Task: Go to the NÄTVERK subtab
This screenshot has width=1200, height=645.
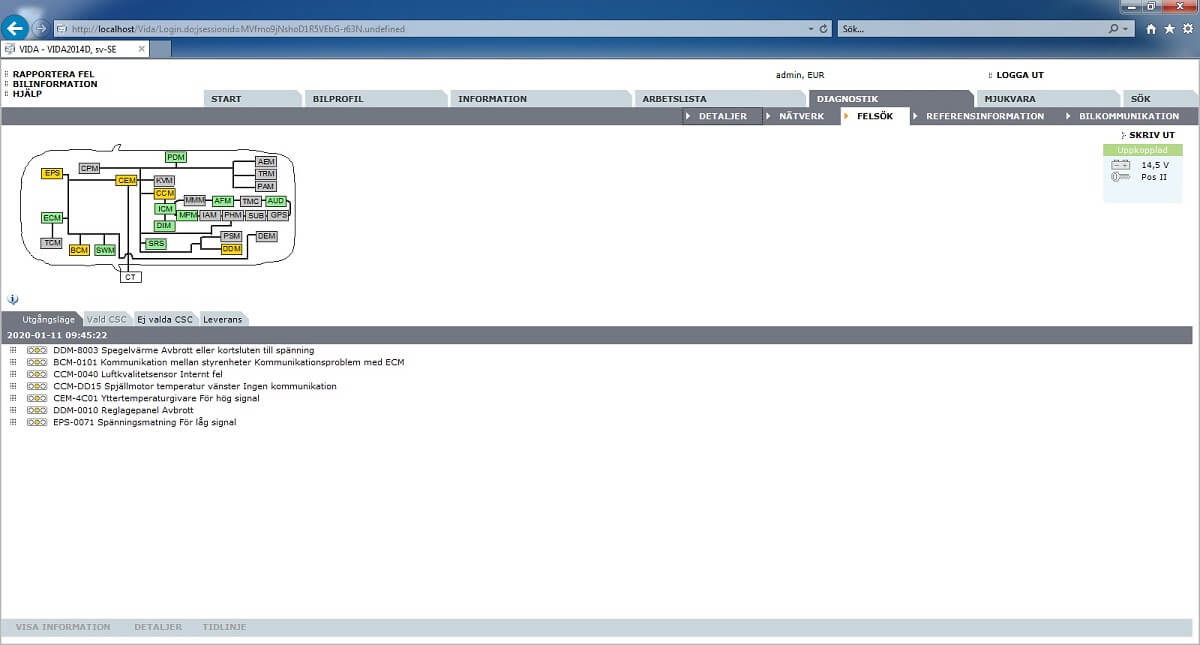Action: point(801,116)
